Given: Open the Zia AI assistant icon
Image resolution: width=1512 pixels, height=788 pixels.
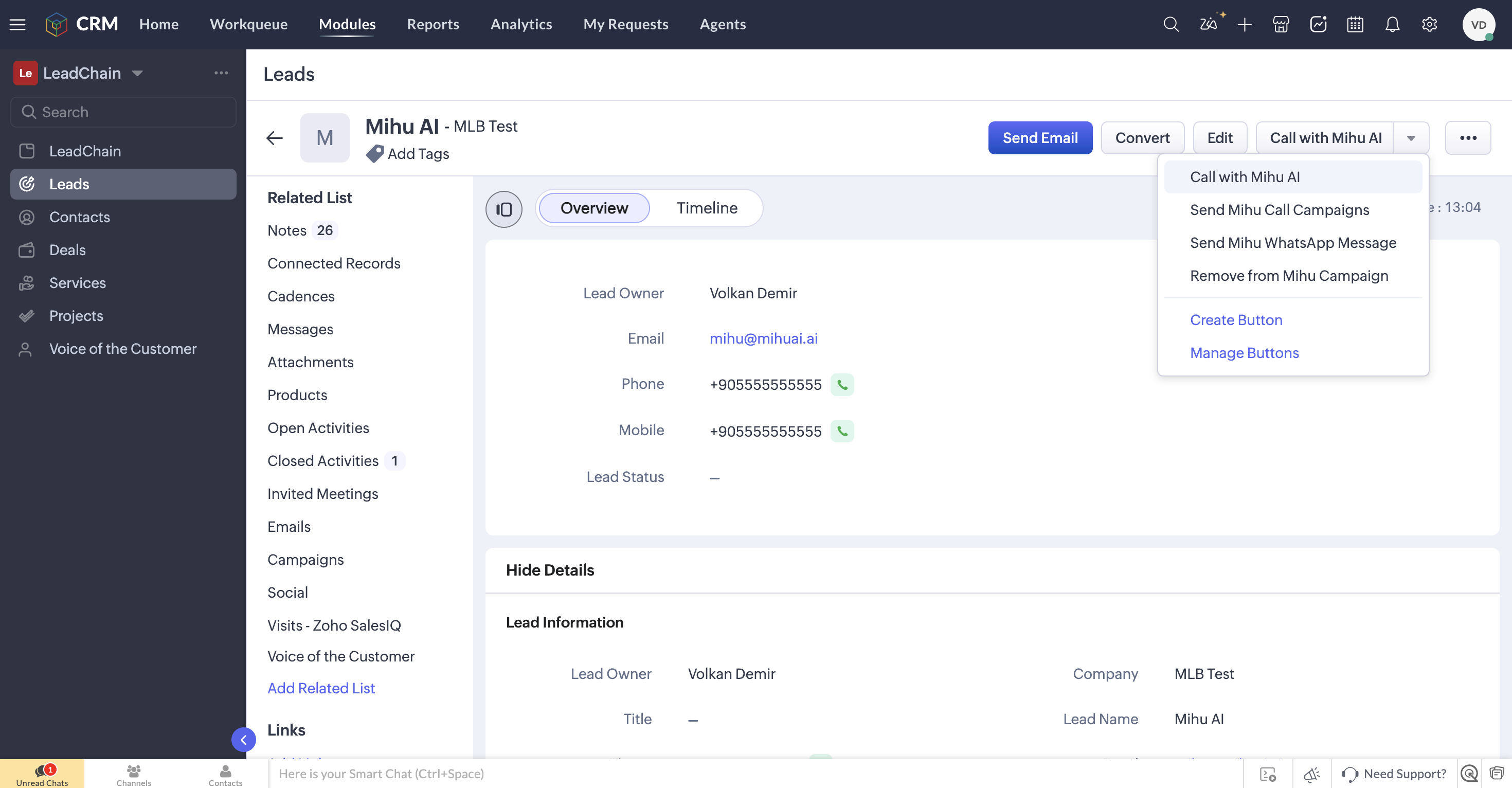Looking at the screenshot, I should point(1209,24).
